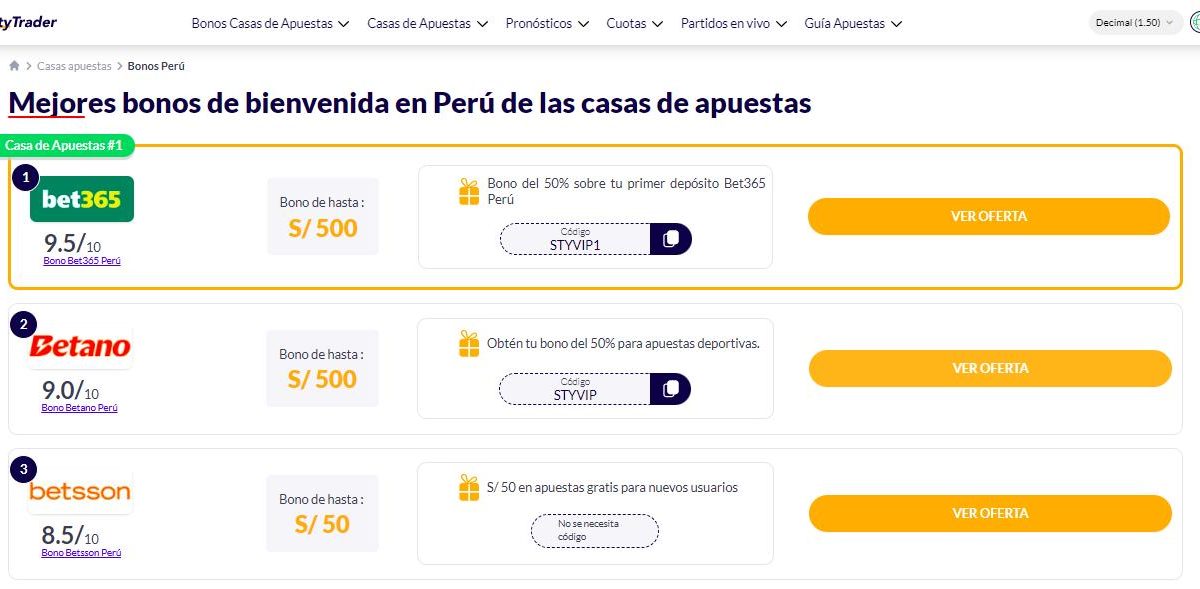Click the gift icon in bet365 offer

(469, 192)
